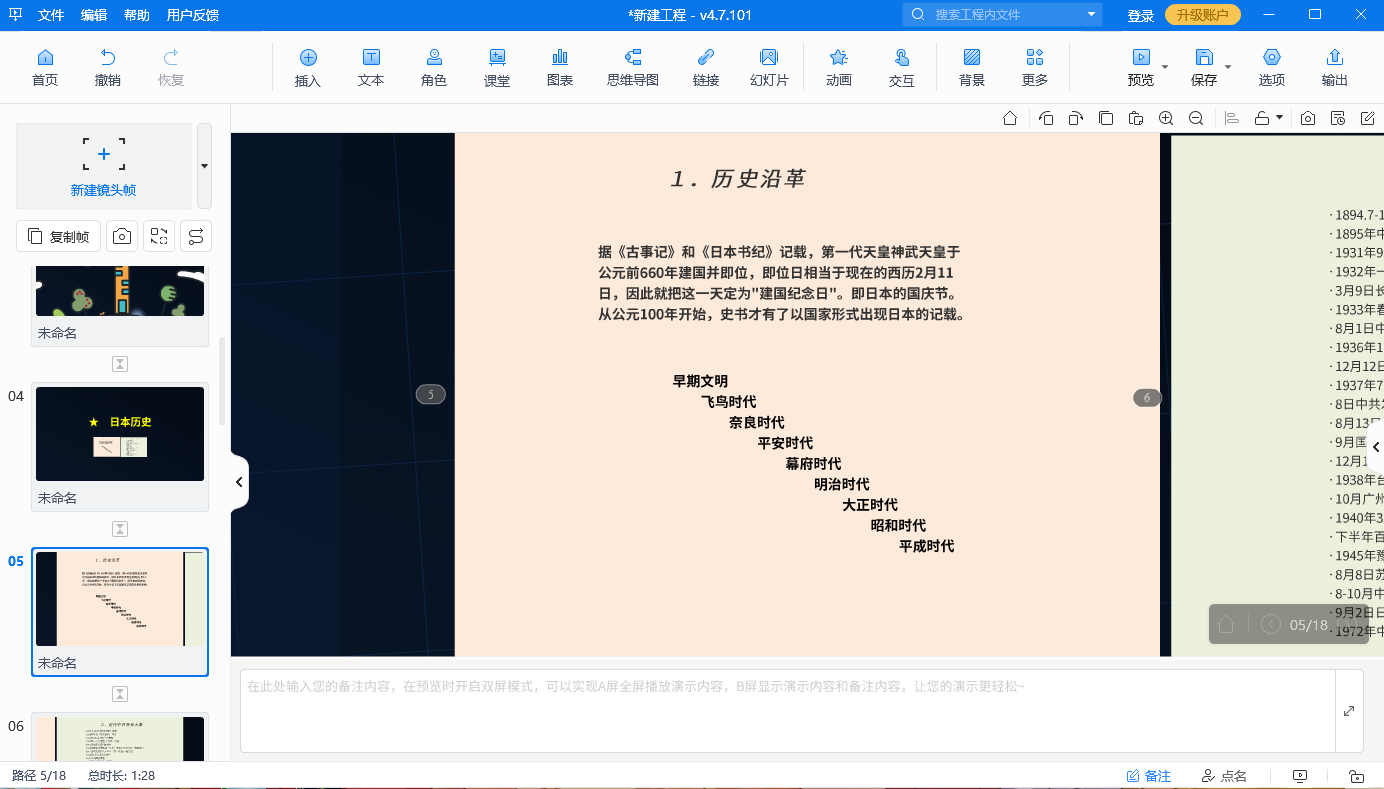Viewport: 1384px width, 789px height.
Task: Open the history clock panel icon
Action: click(1338, 118)
